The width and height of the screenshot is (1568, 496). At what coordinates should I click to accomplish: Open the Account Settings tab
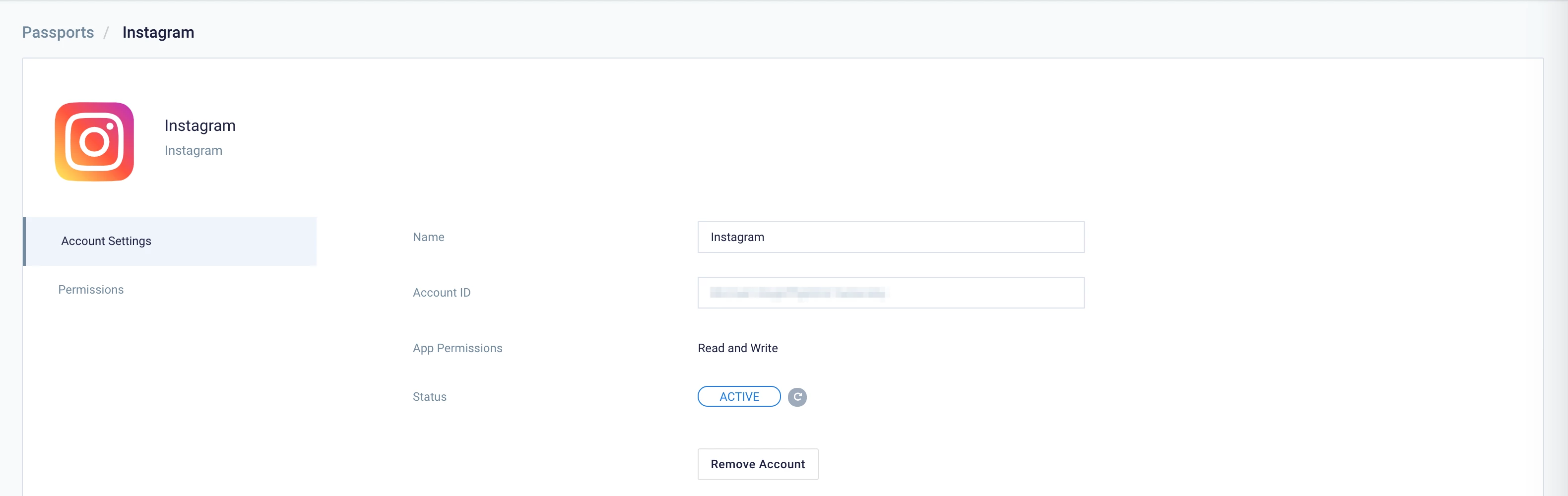pos(170,241)
